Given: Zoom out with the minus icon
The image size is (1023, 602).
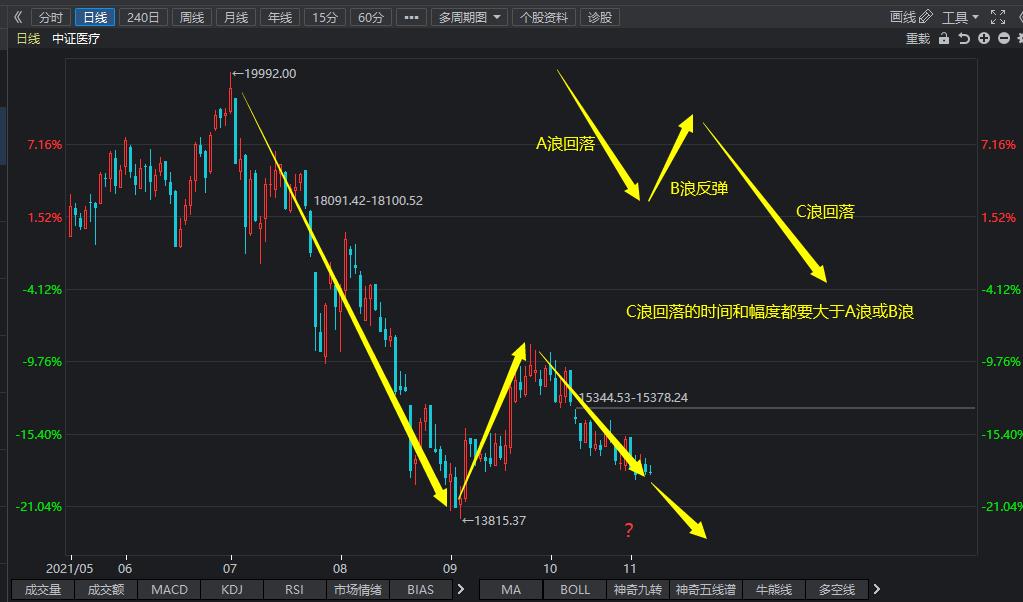Looking at the screenshot, I should (1003, 37).
